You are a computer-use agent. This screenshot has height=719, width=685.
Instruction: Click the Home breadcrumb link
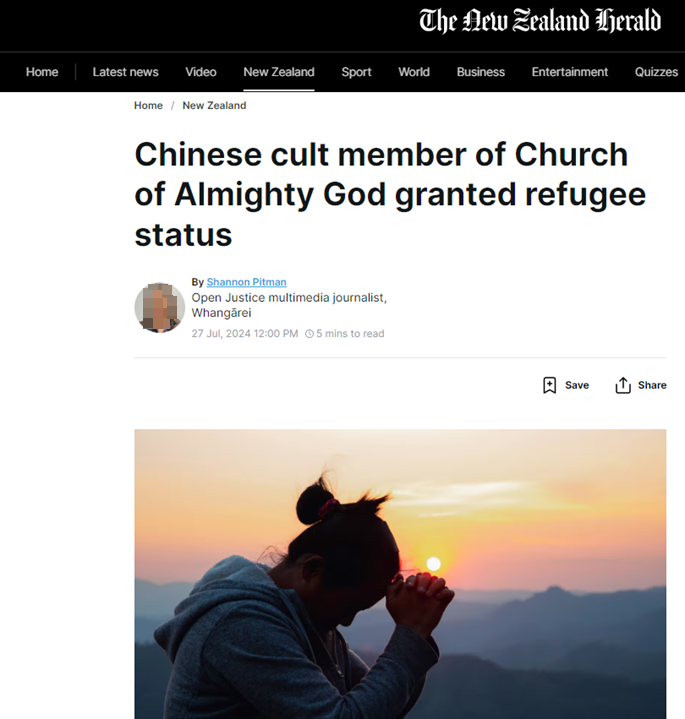148,105
